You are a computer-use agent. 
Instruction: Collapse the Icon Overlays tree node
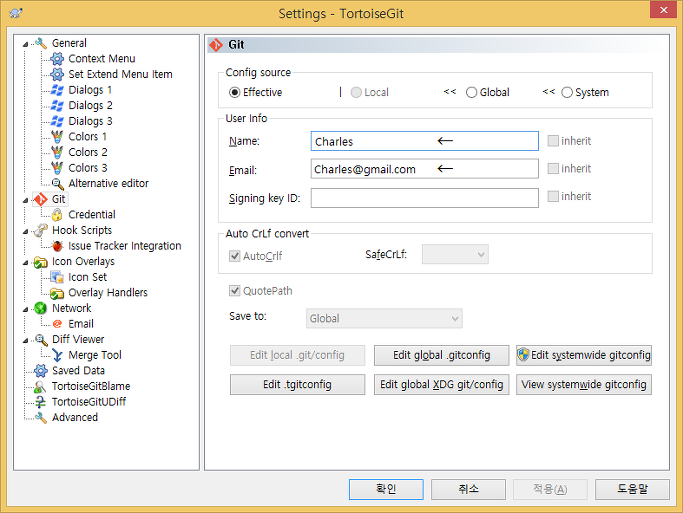tap(25, 263)
